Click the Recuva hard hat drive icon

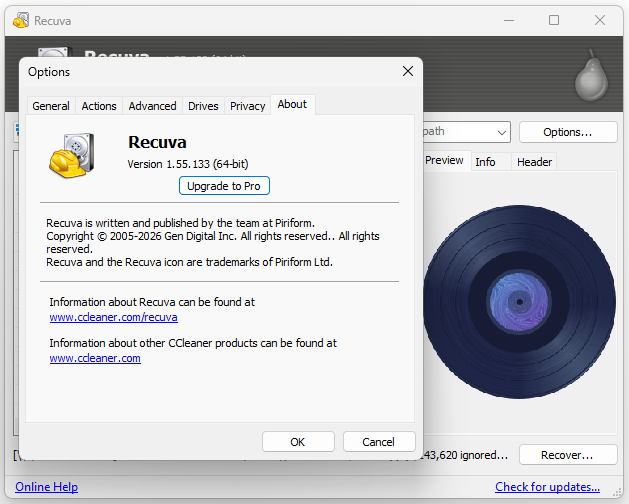click(72, 155)
